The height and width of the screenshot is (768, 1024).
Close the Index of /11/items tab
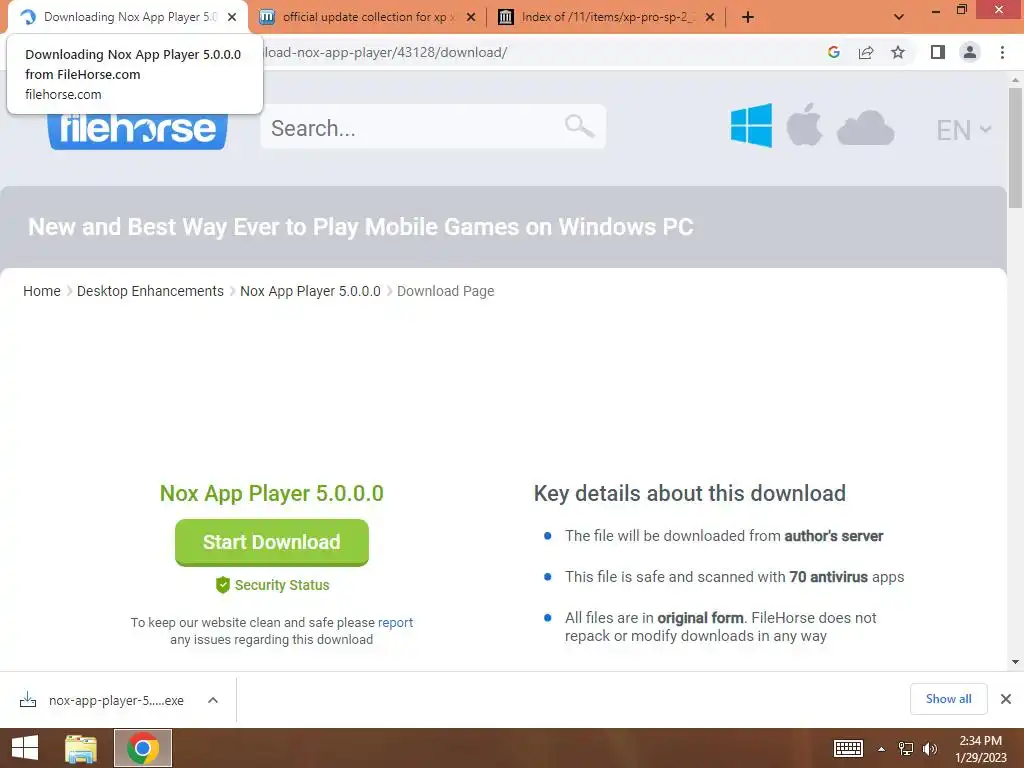(710, 18)
